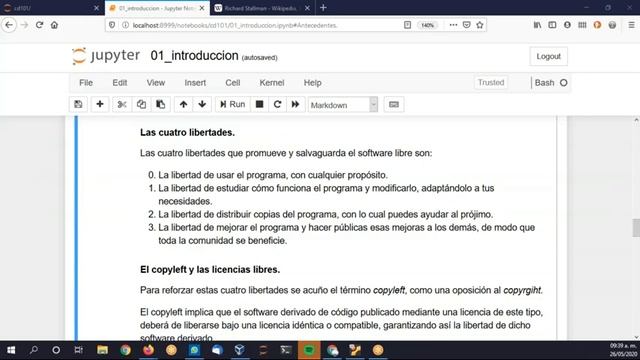Click the Jupyter logo
The image size is (640, 360).
pos(106,56)
